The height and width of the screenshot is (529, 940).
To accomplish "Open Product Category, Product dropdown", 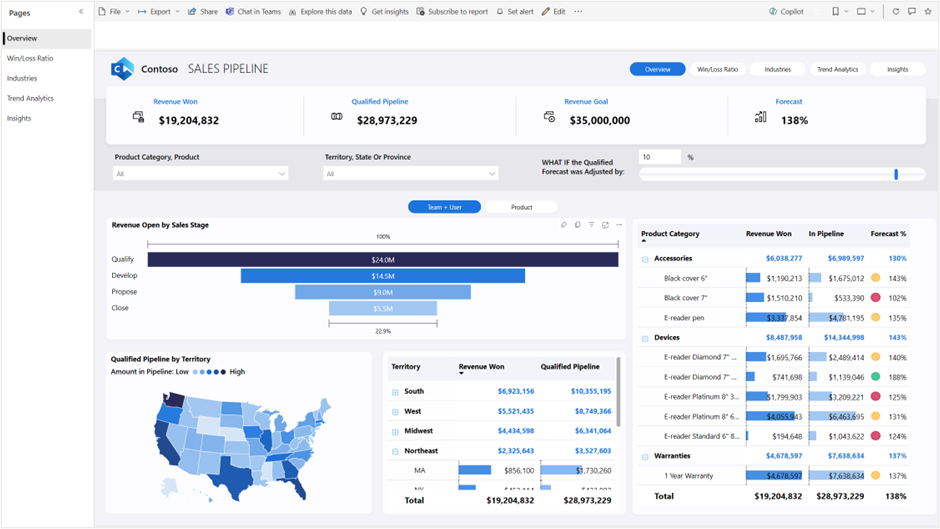I will point(200,173).
